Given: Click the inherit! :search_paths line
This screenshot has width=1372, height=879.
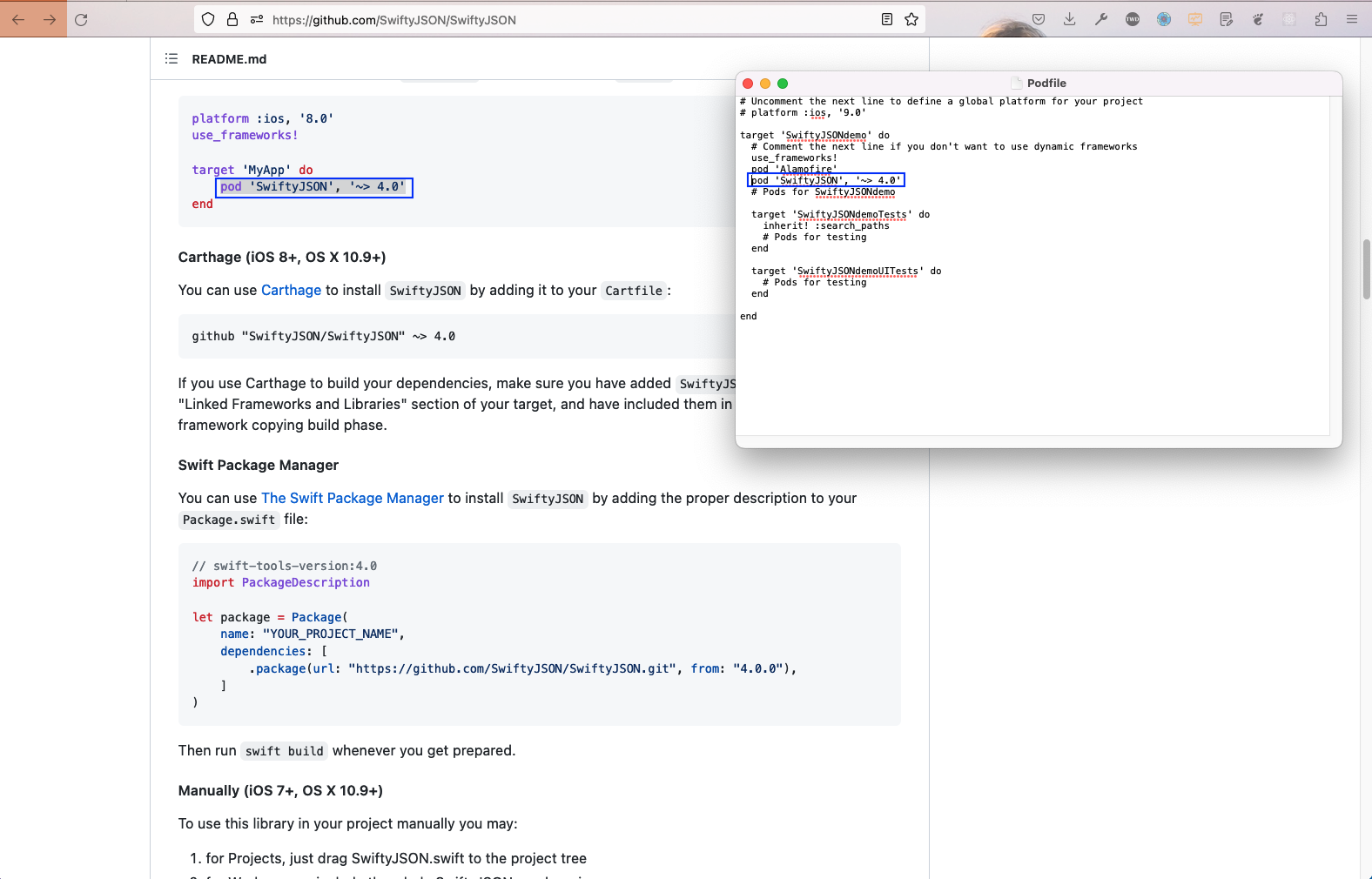Looking at the screenshot, I should [826, 225].
